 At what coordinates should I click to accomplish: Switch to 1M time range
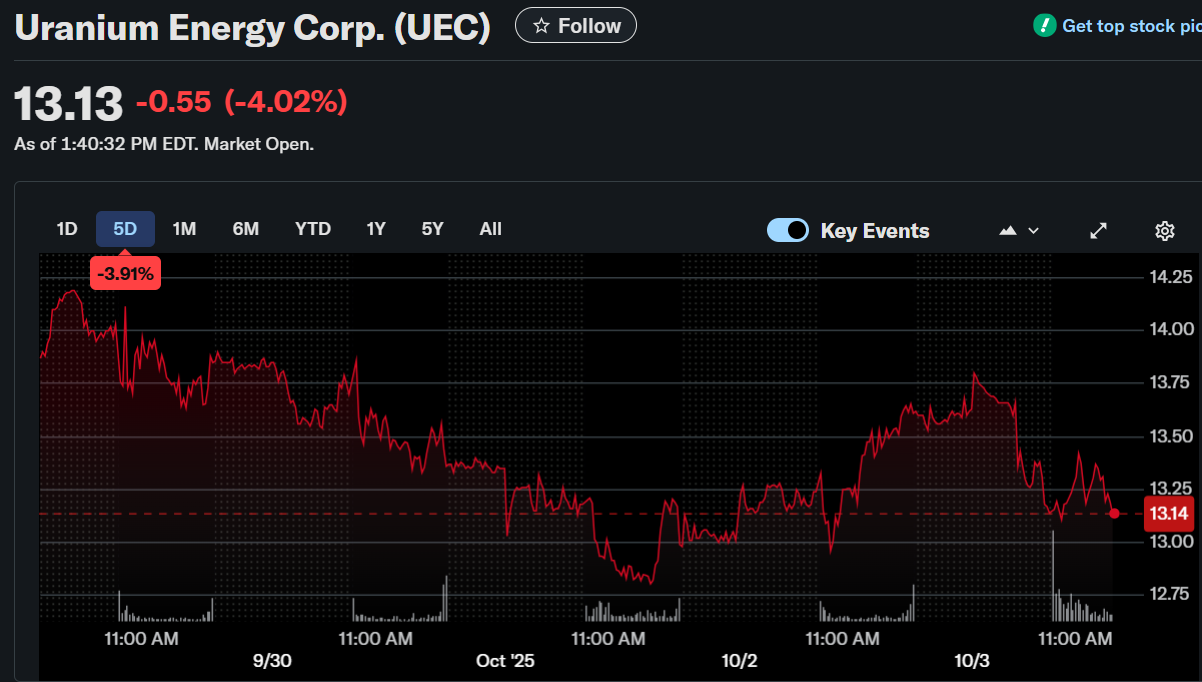(x=184, y=229)
